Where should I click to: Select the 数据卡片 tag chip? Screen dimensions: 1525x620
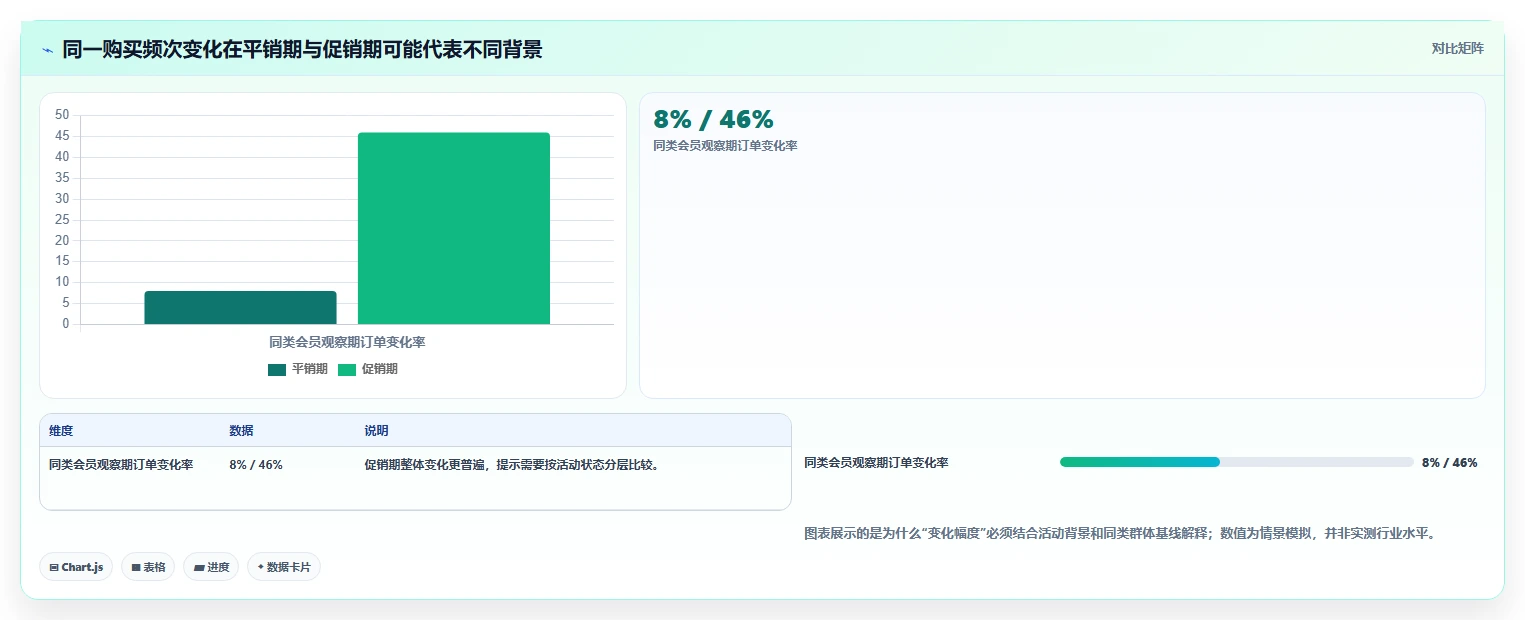pyautogui.click(x=284, y=567)
